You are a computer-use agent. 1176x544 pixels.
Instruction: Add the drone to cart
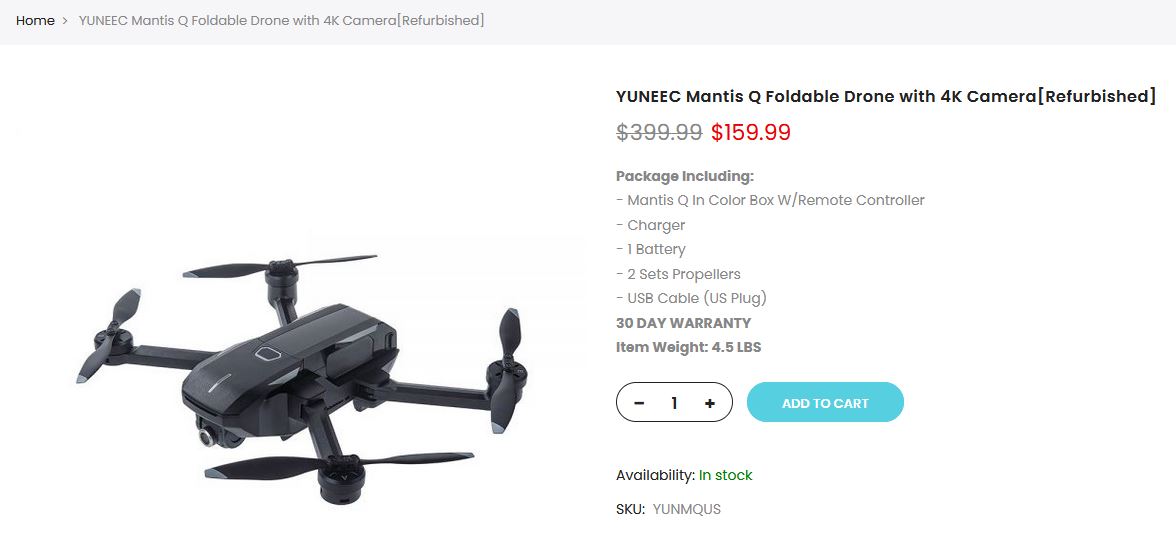(825, 402)
